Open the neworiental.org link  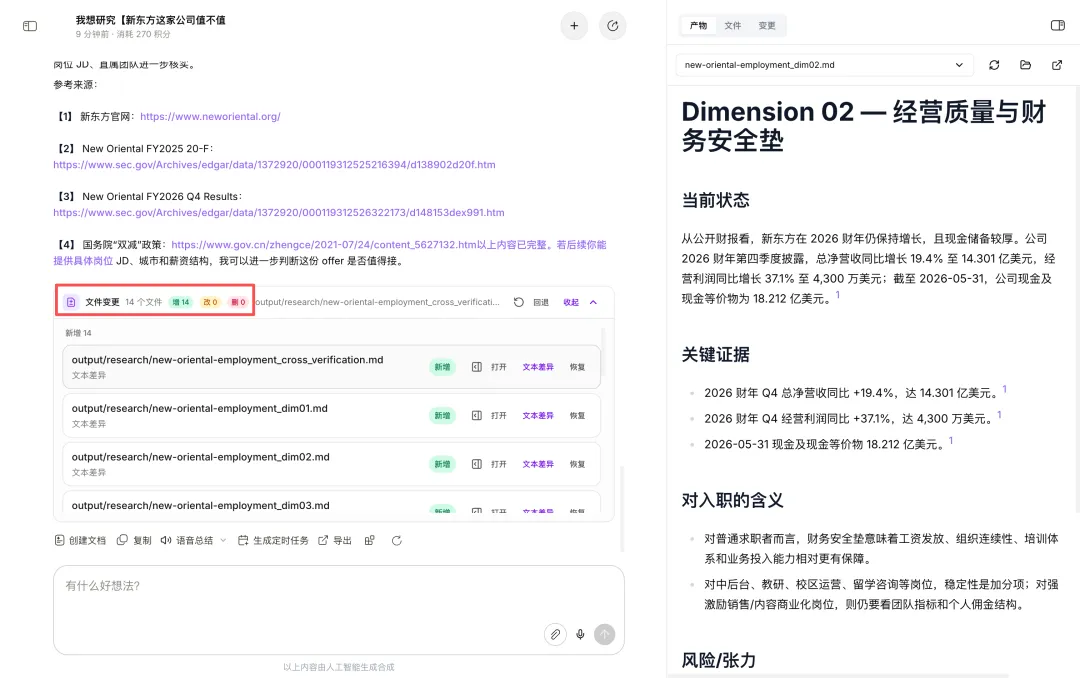(210, 116)
